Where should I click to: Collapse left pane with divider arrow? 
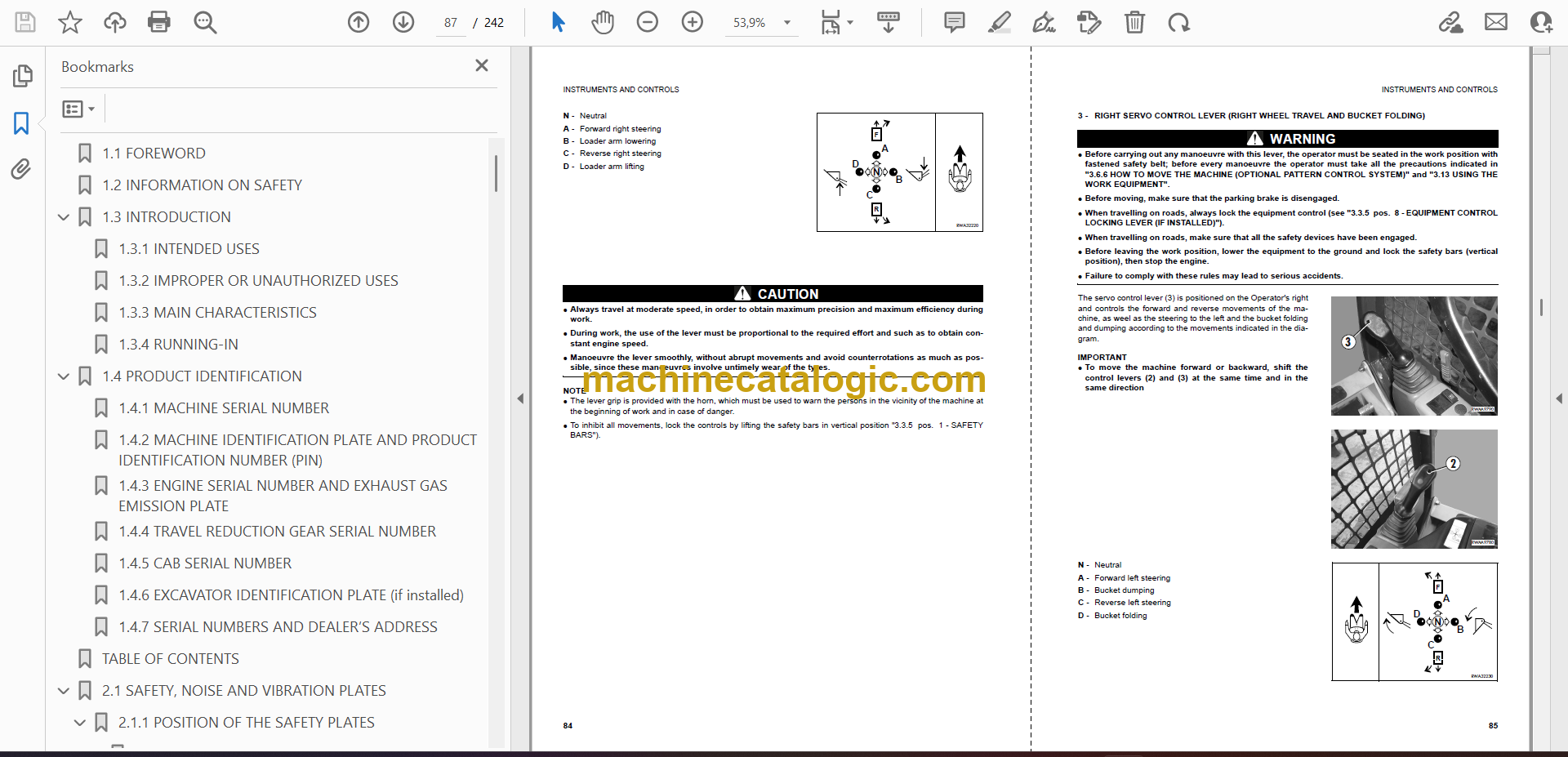point(520,399)
